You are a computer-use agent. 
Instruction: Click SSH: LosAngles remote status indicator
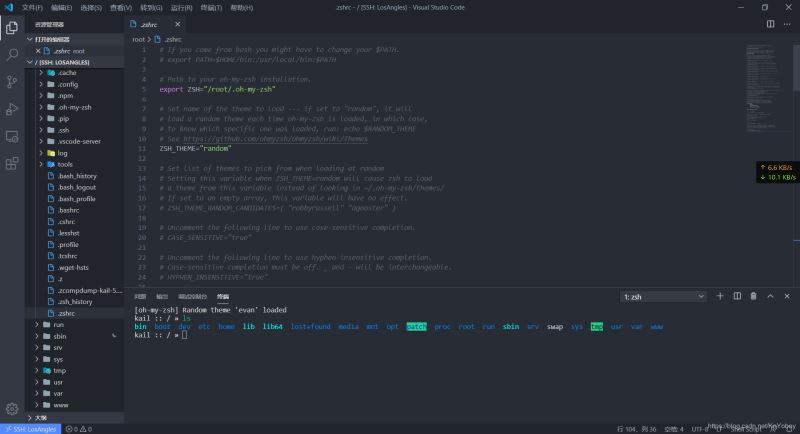coord(30,428)
